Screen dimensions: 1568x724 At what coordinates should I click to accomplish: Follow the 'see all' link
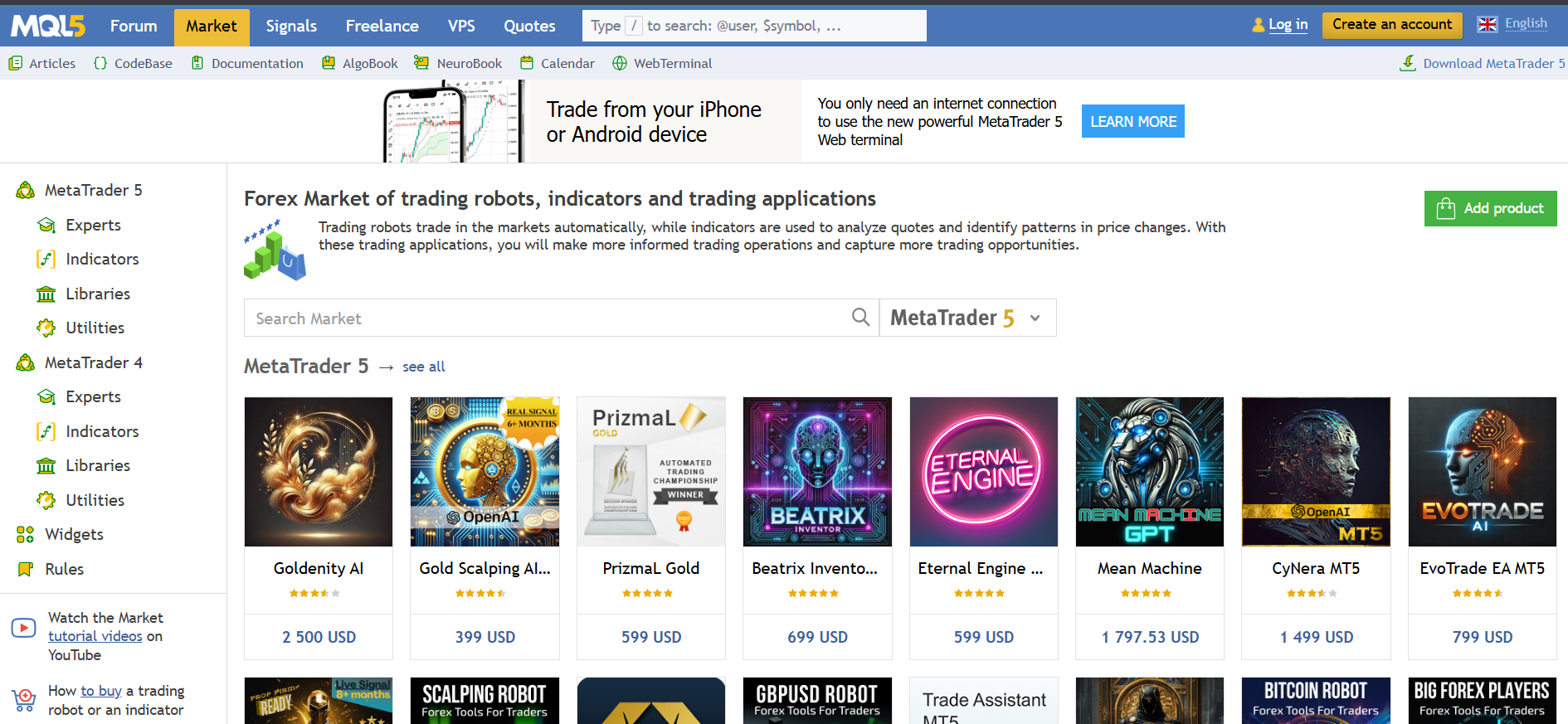click(423, 367)
